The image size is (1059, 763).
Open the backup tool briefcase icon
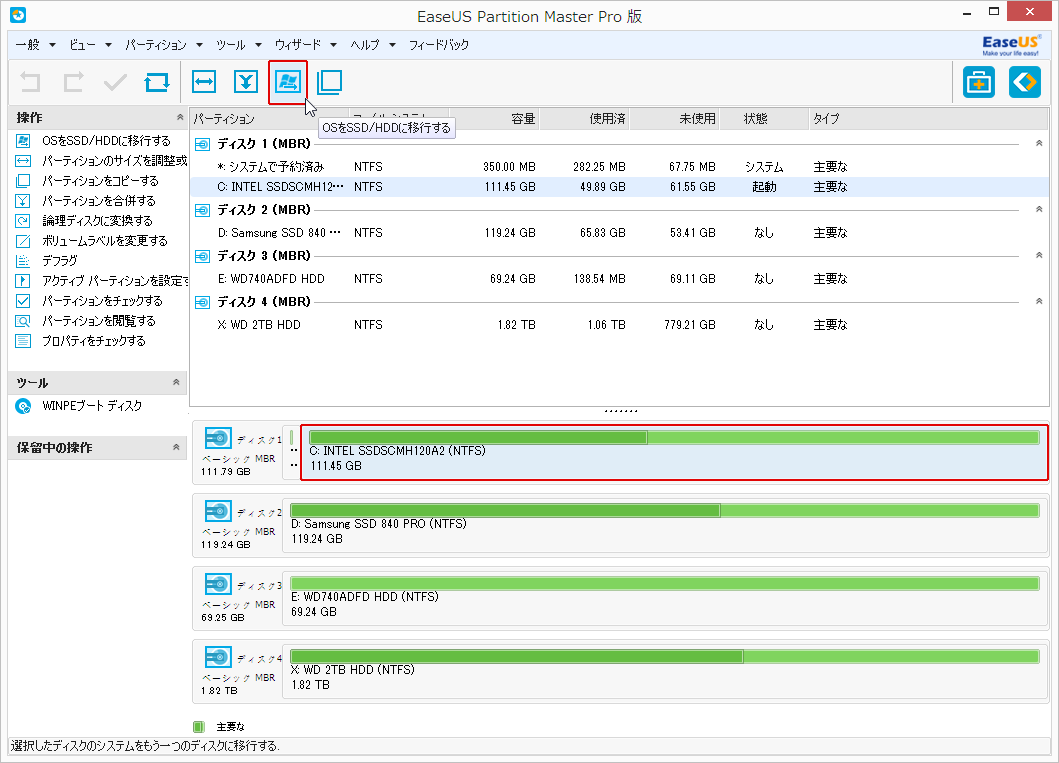coord(979,82)
